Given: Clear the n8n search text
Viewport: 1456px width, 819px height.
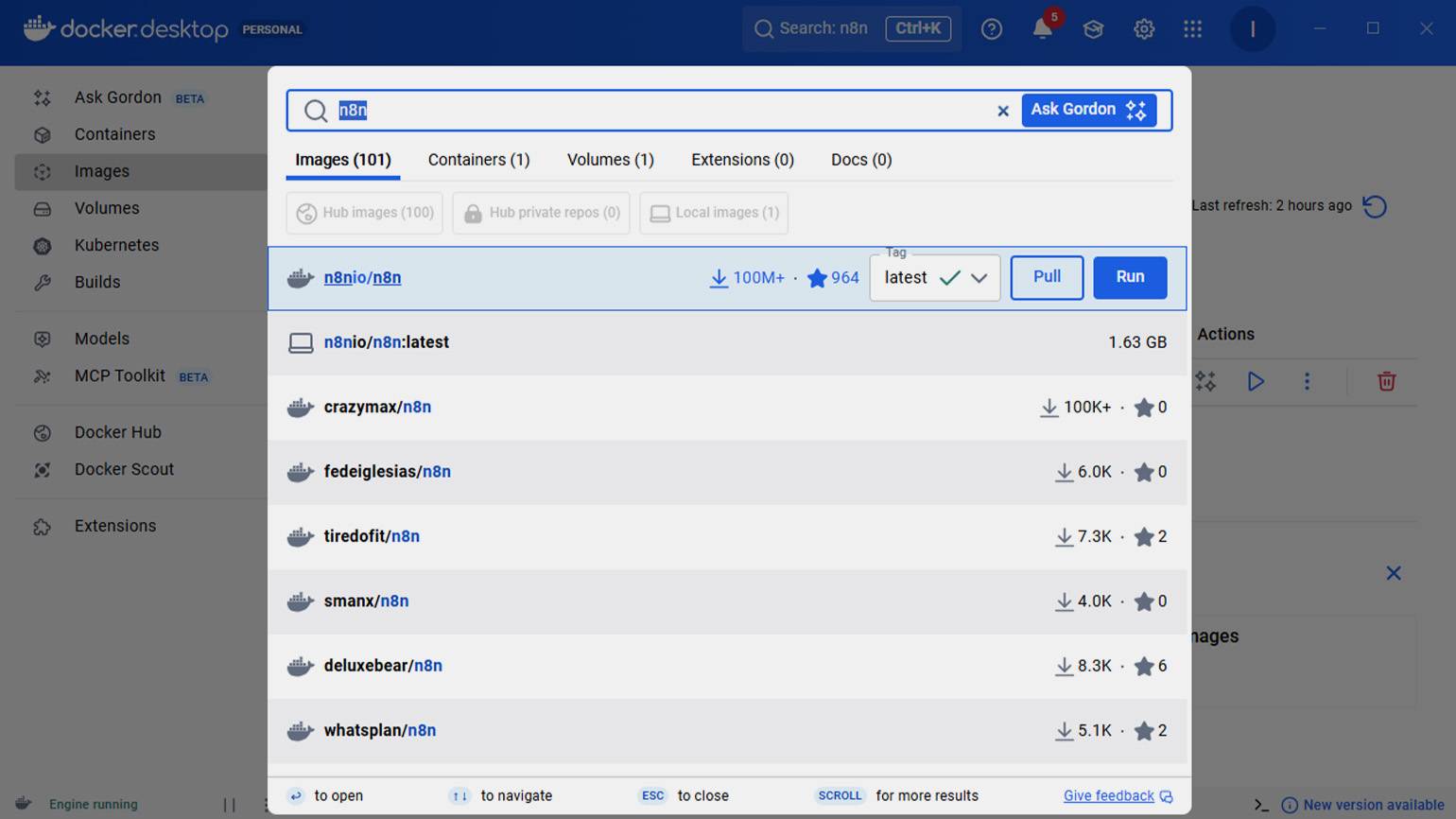Looking at the screenshot, I should (x=1003, y=111).
